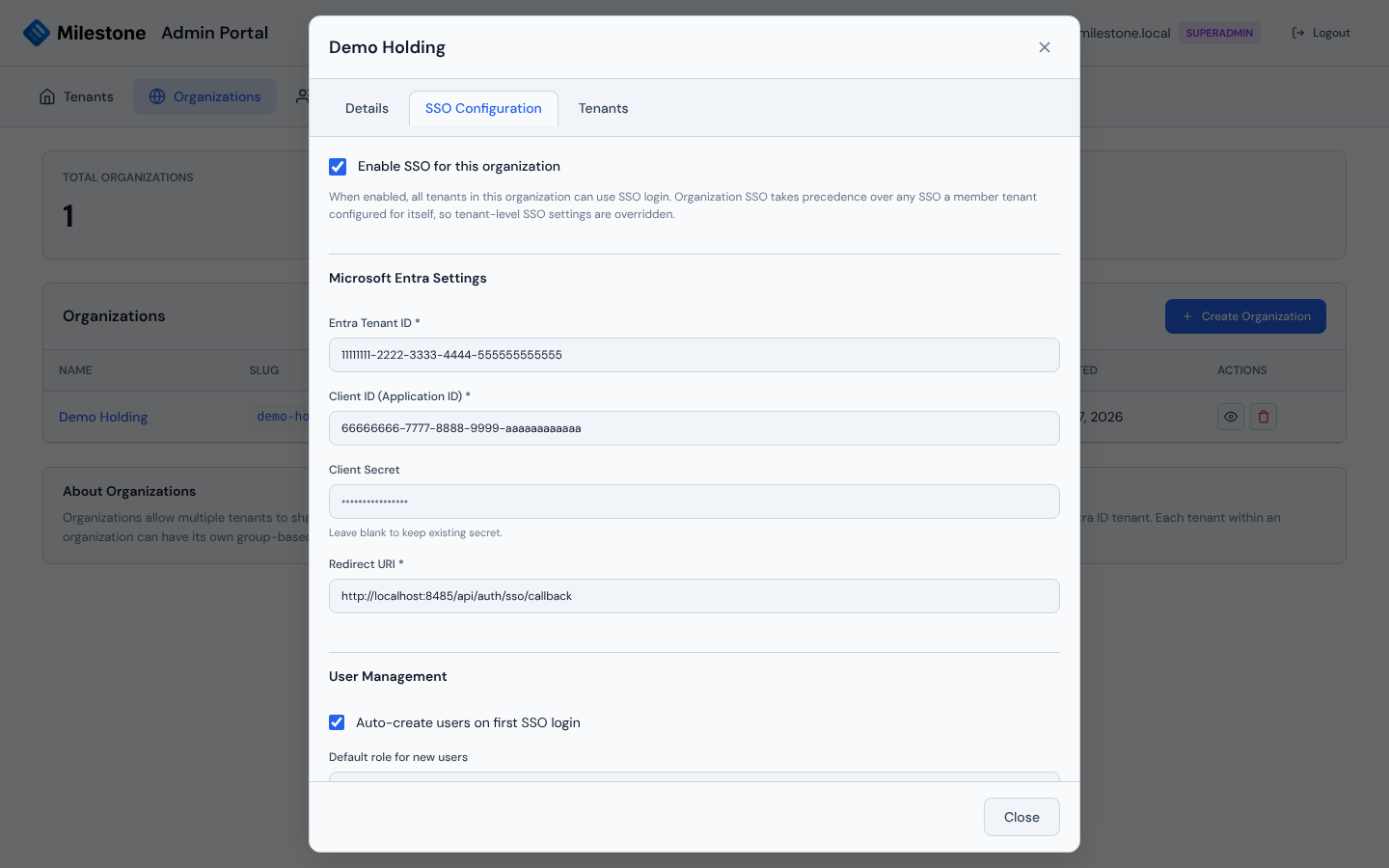This screenshot has width=1389, height=868.
Task: Click the SUPERADMIN badge
Action: tap(1219, 33)
